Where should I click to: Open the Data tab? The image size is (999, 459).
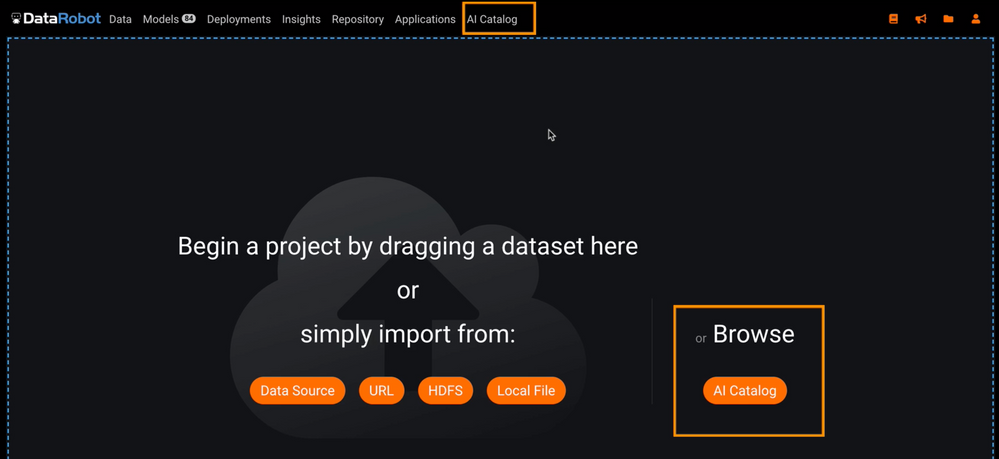coord(120,19)
